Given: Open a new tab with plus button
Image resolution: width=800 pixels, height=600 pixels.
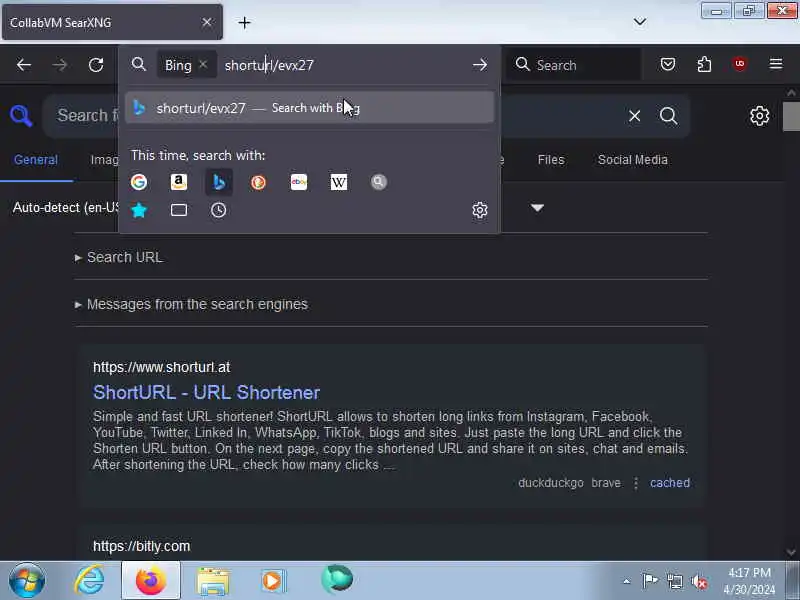Looking at the screenshot, I should point(244,22).
